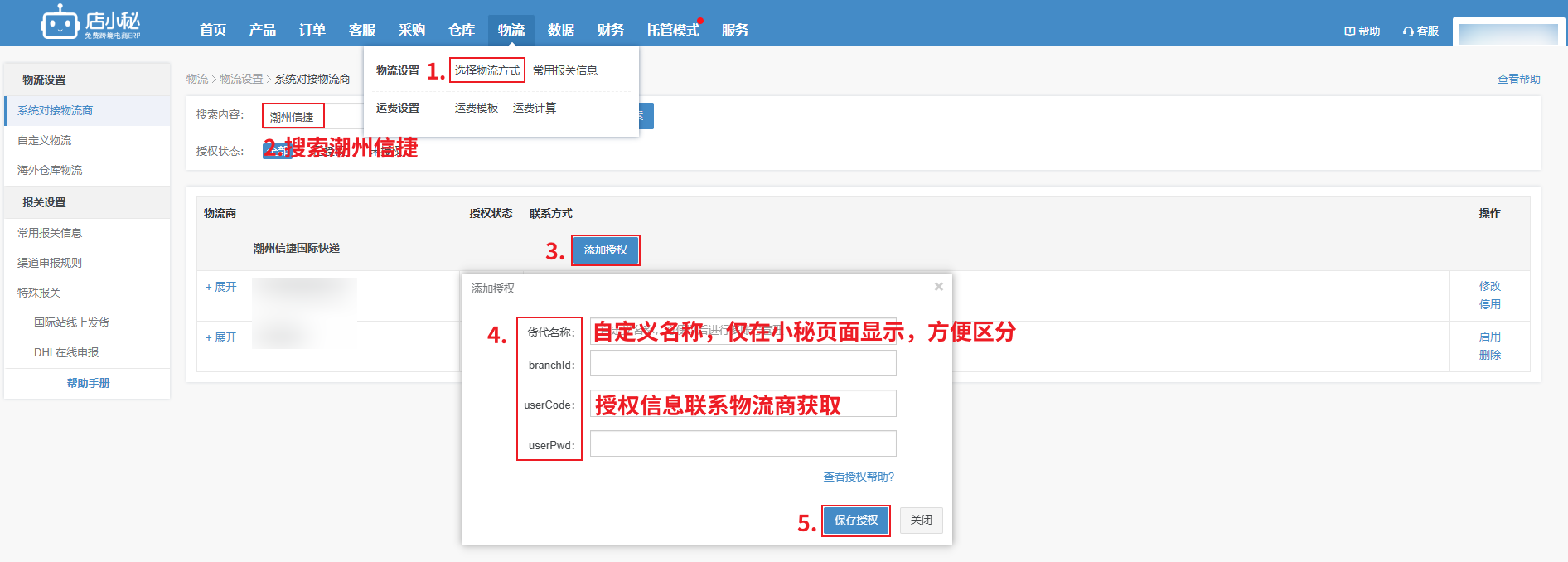1568x562 pixels.
Task: Click the 查看帮助 link at top right
Action: click(x=1518, y=79)
